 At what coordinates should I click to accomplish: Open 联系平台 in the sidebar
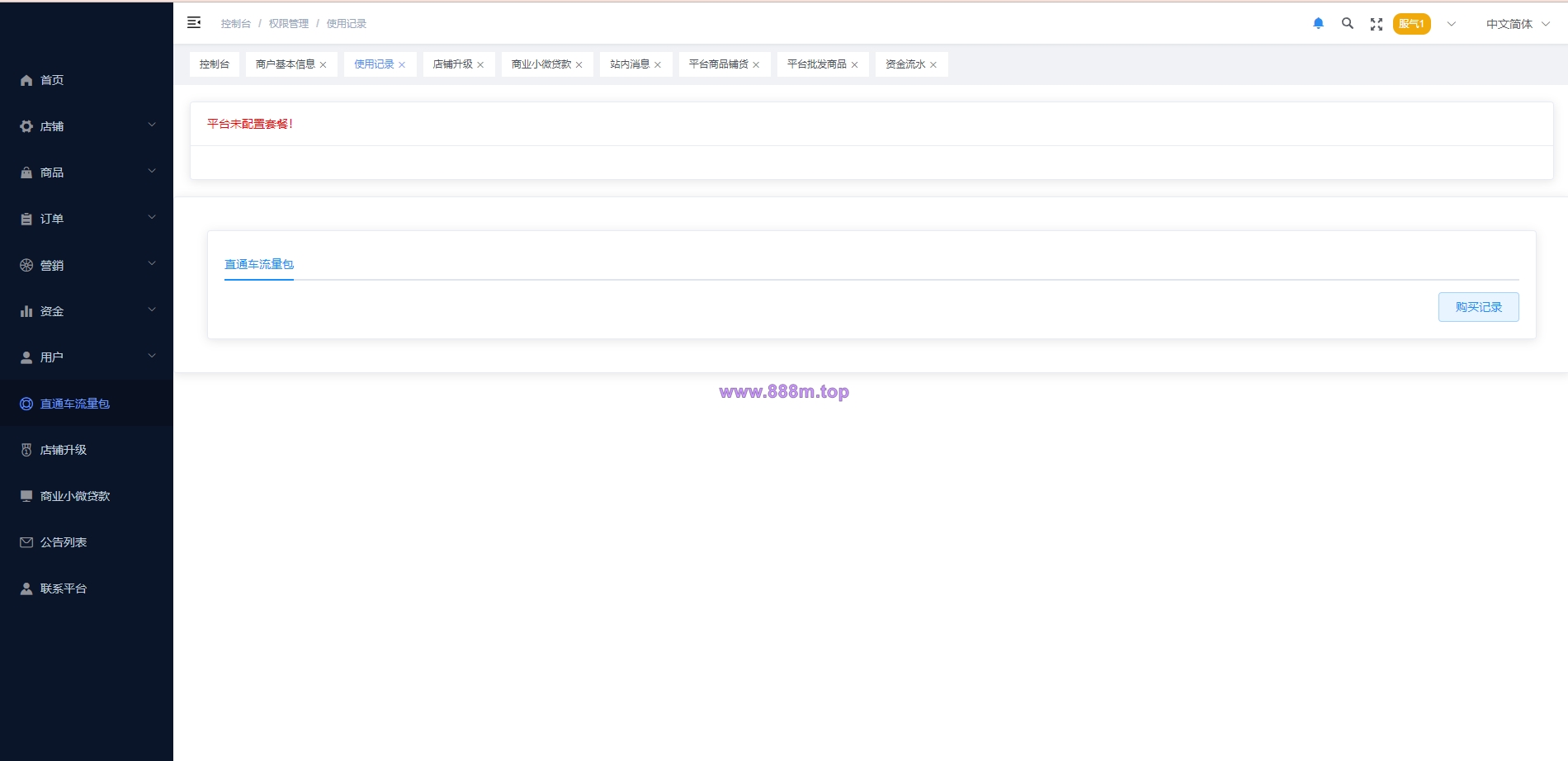pos(87,588)
